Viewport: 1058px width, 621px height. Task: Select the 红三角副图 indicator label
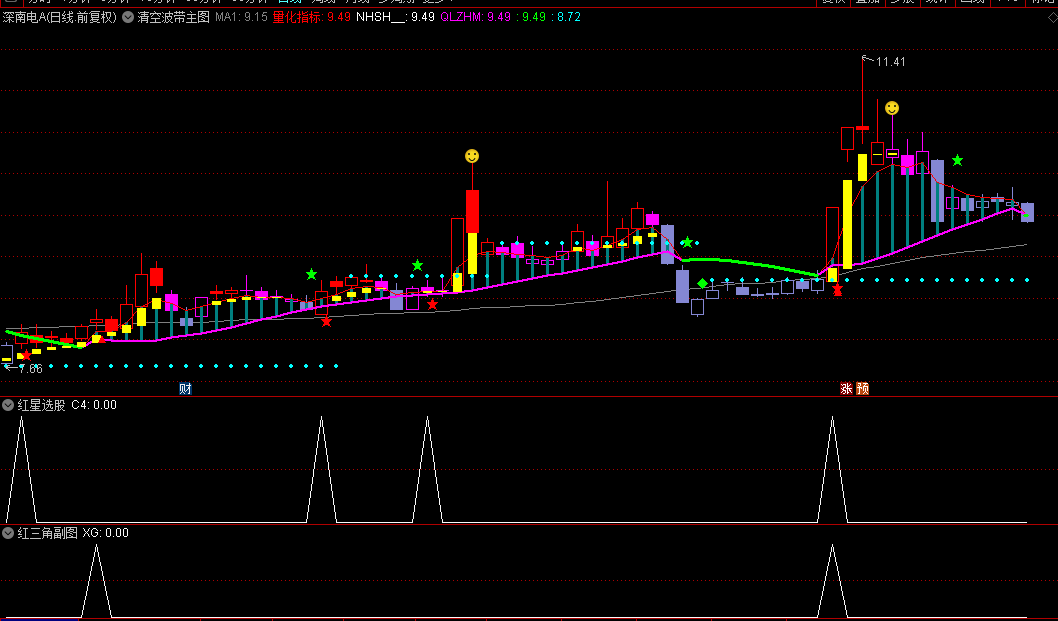click(47, 533)
